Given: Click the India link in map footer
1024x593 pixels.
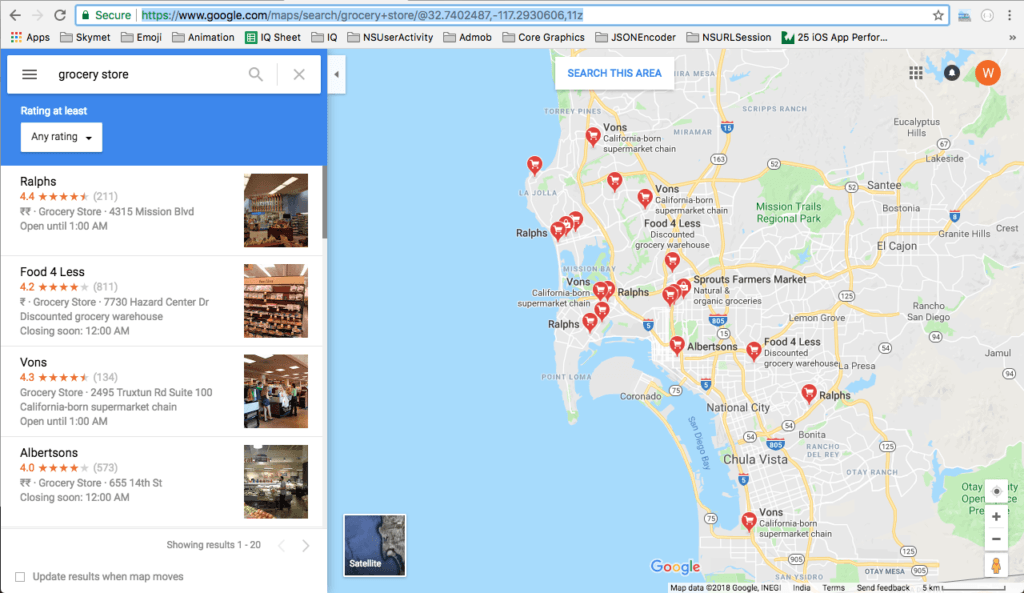Looking at the screenshot, I should [801, 588].
